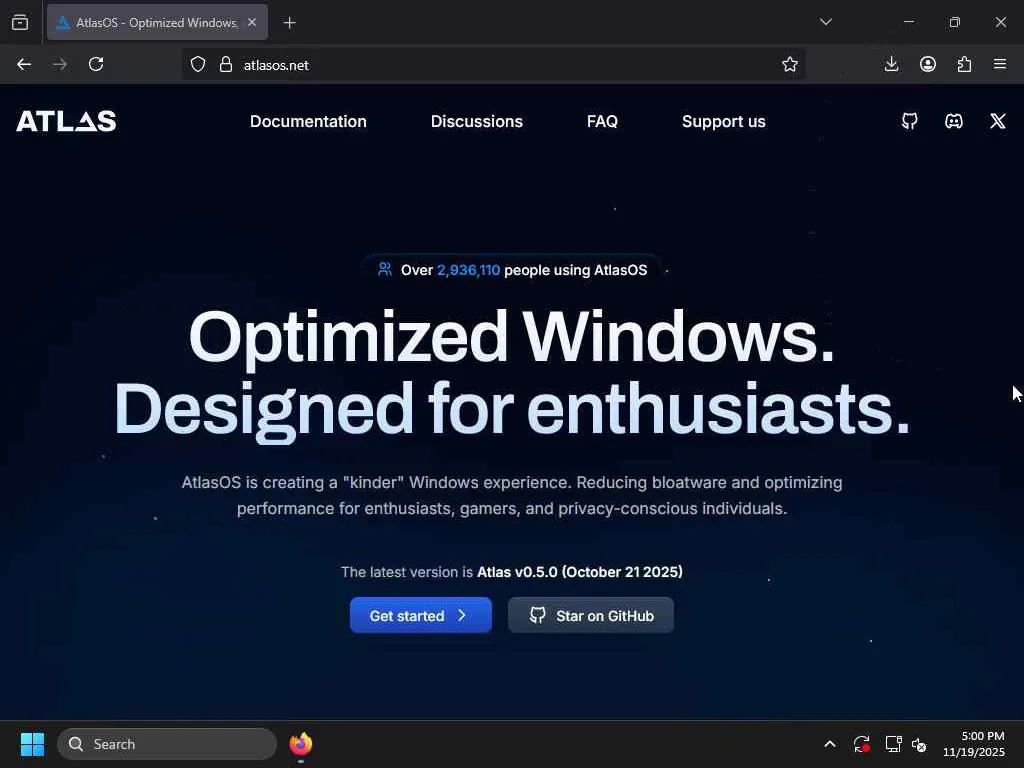Close the AtlasOS browser tab

(252, 22)
